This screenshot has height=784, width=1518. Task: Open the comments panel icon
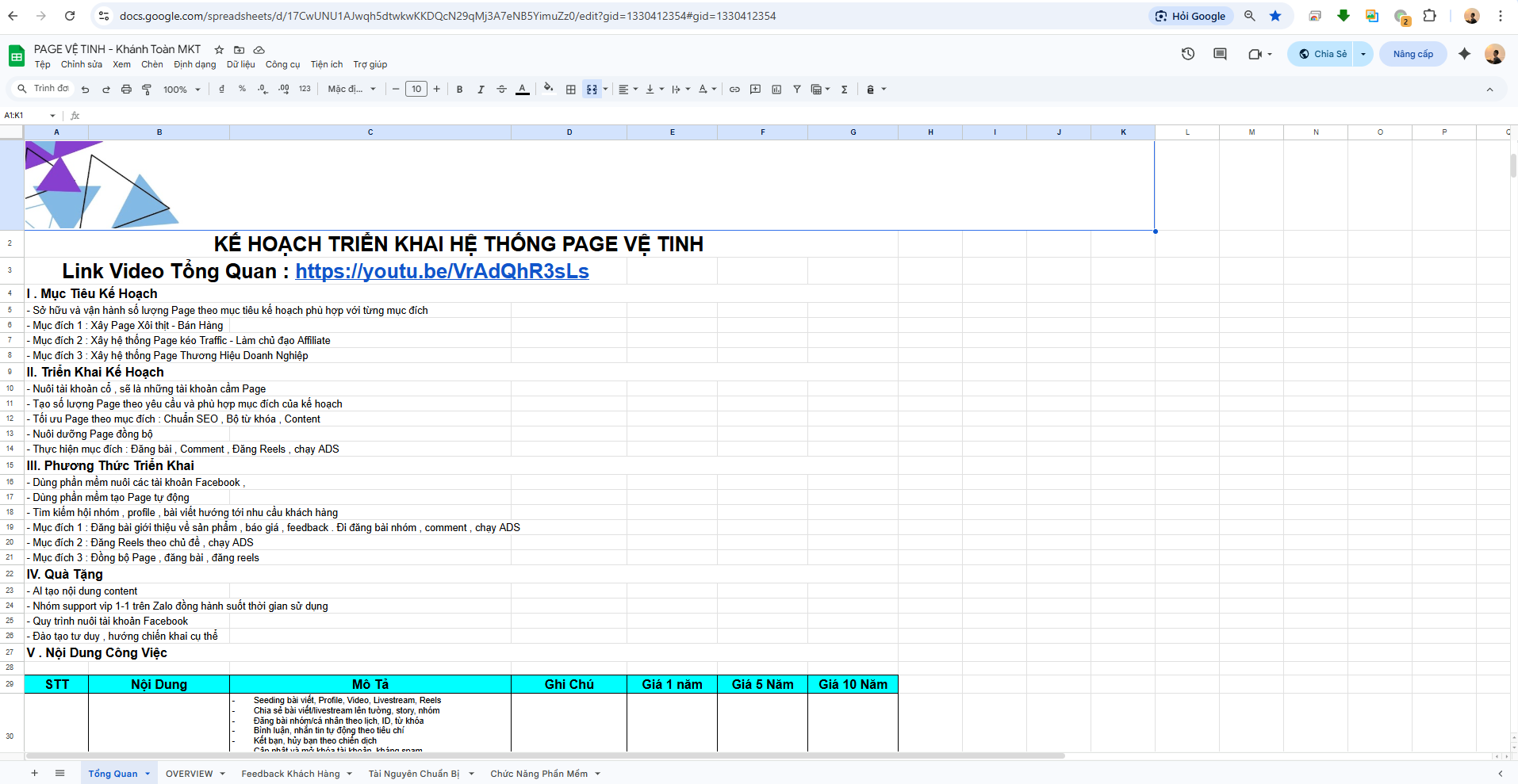1220,54
